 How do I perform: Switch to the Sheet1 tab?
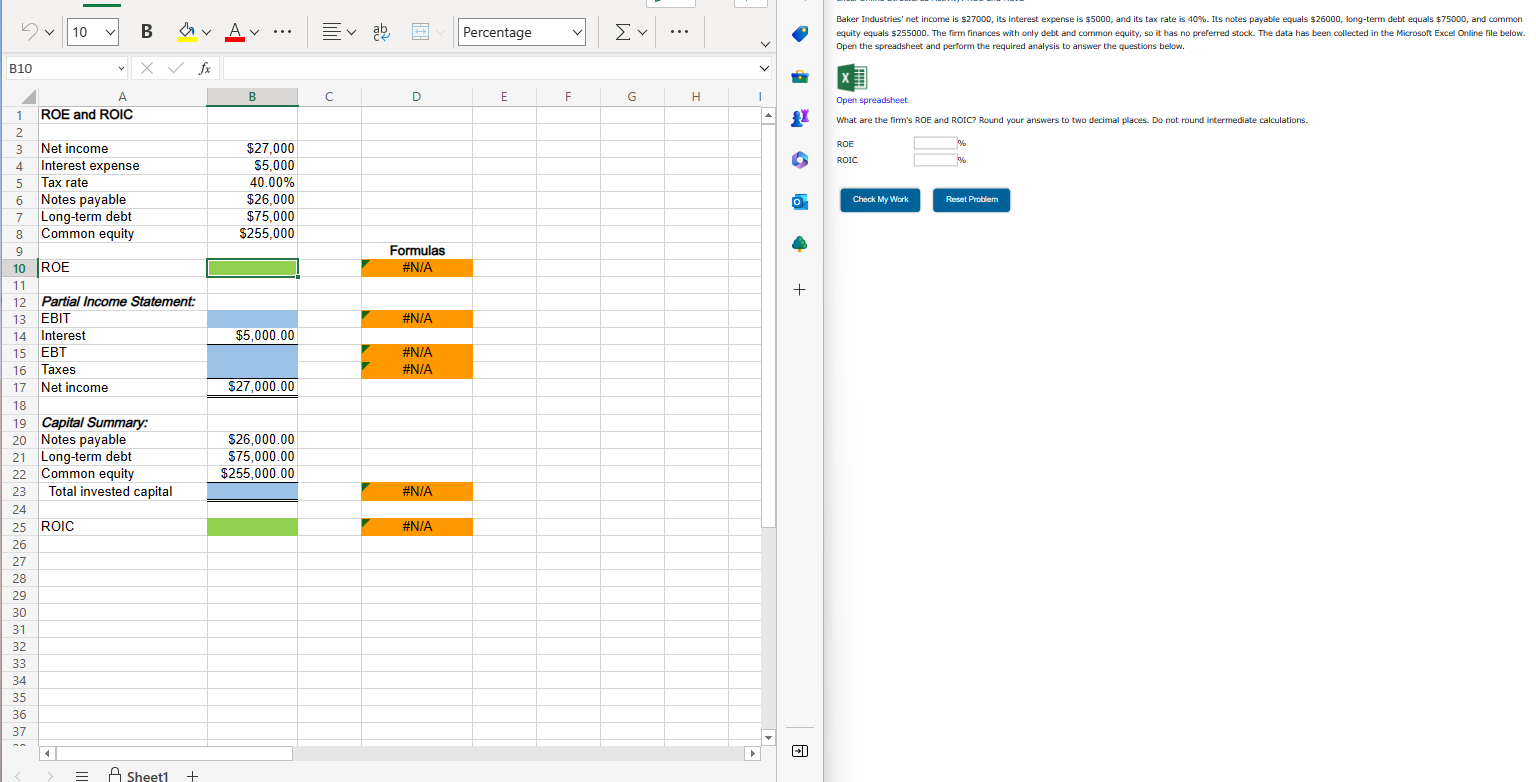(x=147, y=774)
